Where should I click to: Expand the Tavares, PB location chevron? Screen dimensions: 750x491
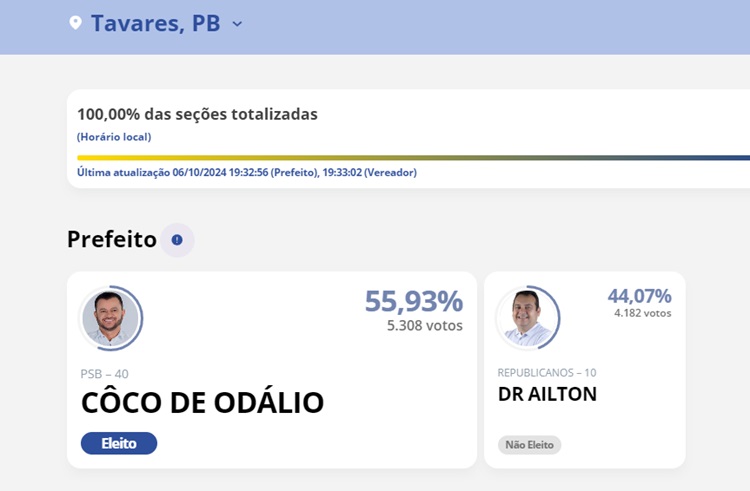(x=237, y=24)
